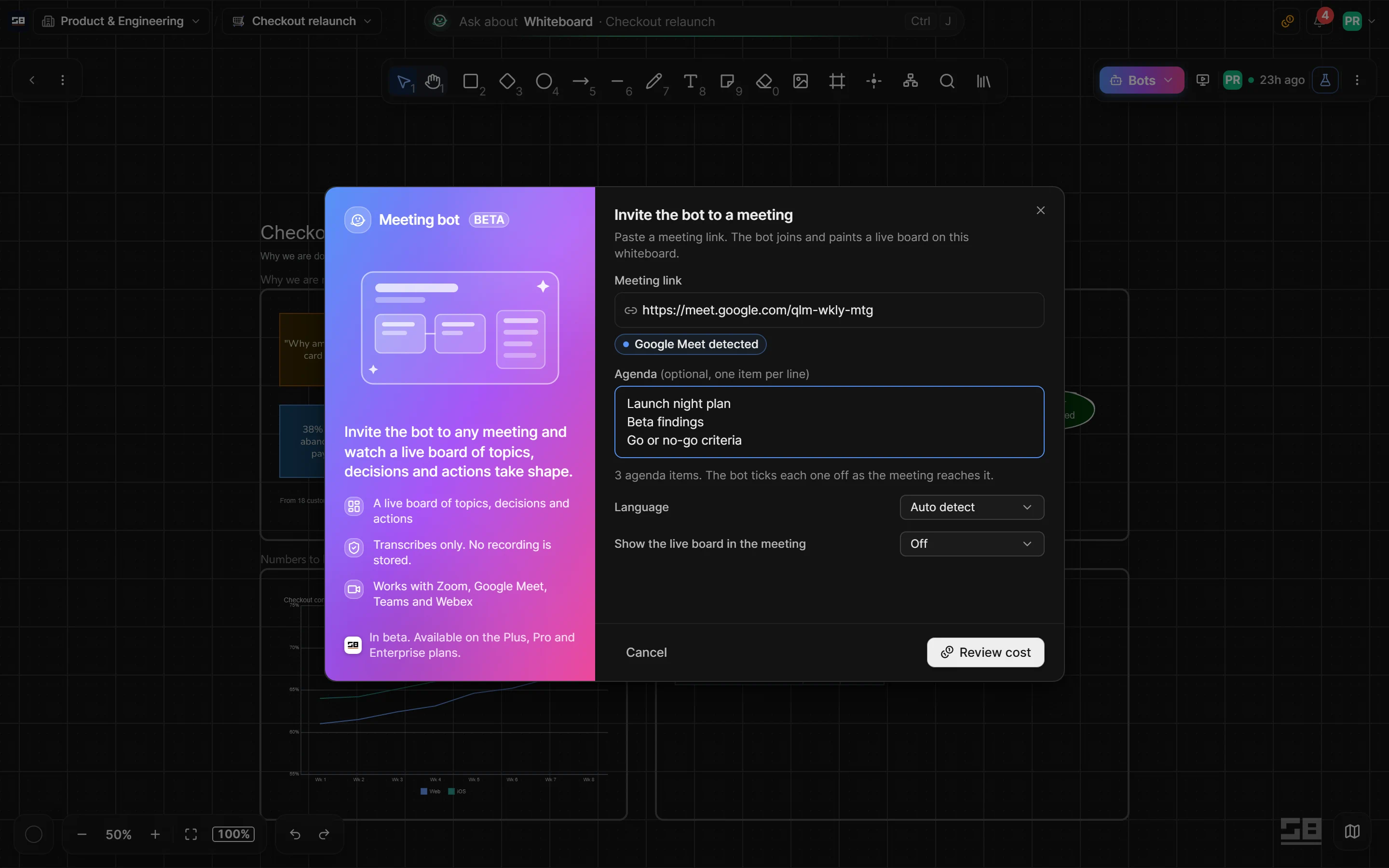
Task: Focus the Ask about Whiteboard search bar
Action: pyautogui.click(x=694, y=21)
